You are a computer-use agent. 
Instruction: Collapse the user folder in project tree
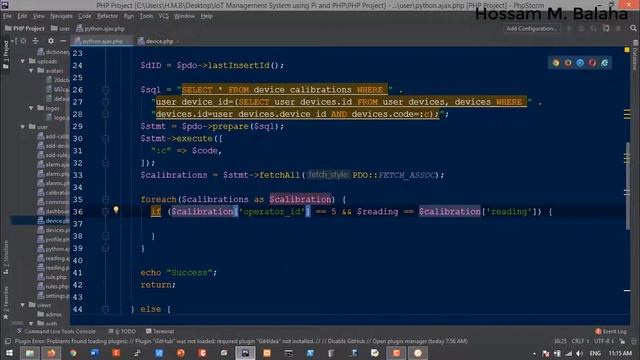[x=23, y=127]
